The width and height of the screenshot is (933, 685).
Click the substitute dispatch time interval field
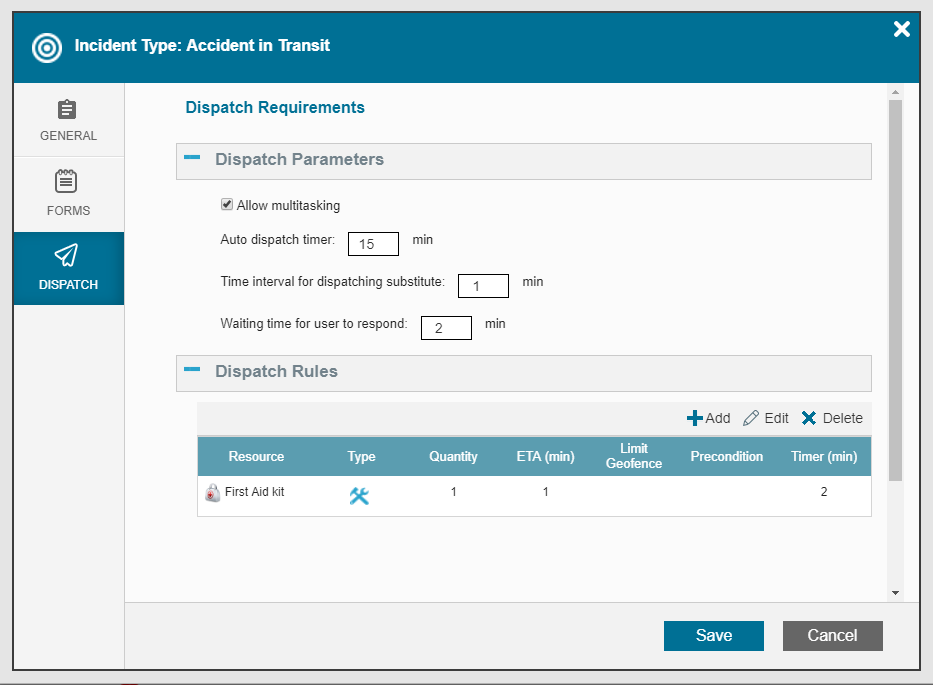pos(483,286)
